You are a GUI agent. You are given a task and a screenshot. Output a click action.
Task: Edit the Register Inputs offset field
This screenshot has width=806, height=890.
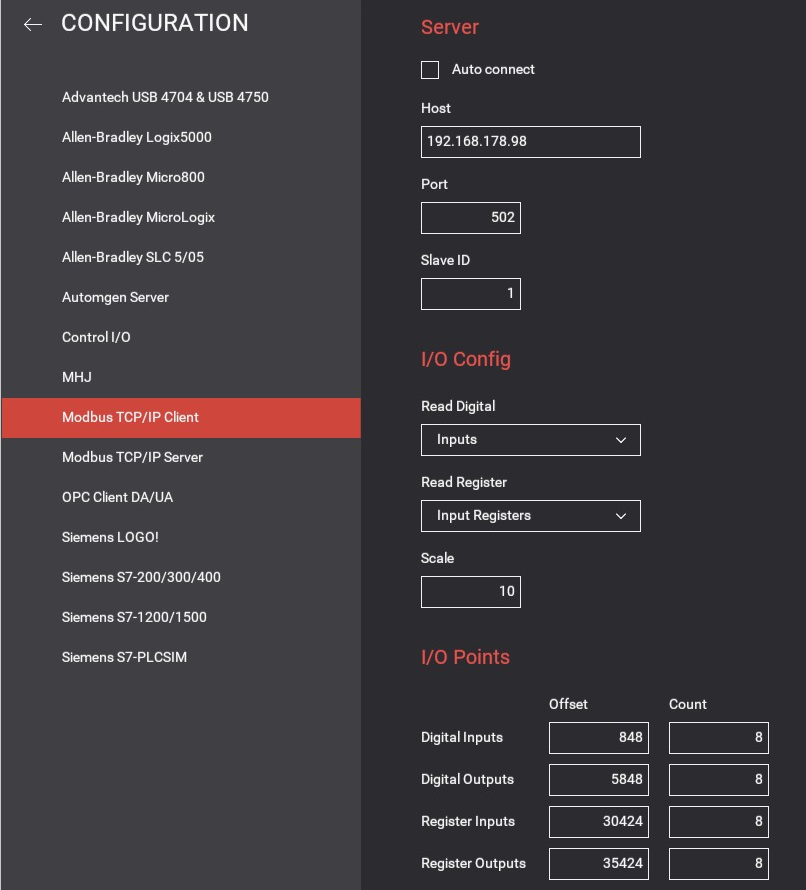(x=598, y=822)
